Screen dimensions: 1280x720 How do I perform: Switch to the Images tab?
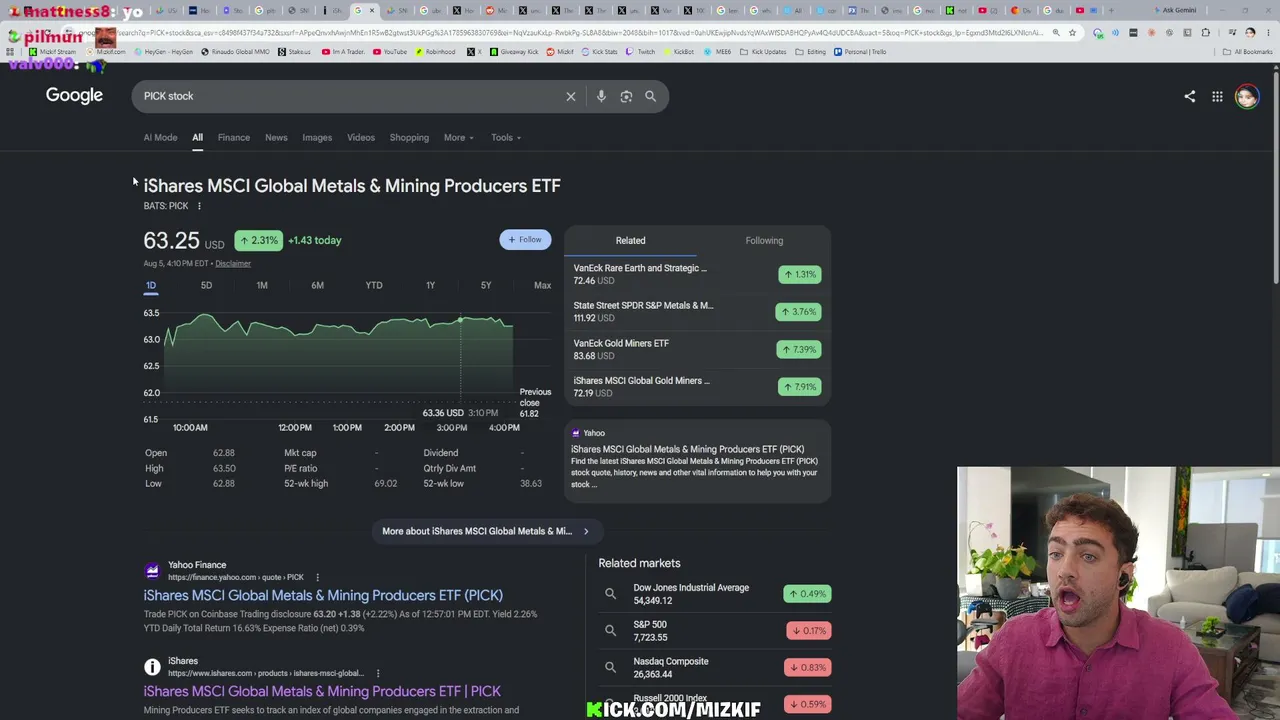coord(317,138)
